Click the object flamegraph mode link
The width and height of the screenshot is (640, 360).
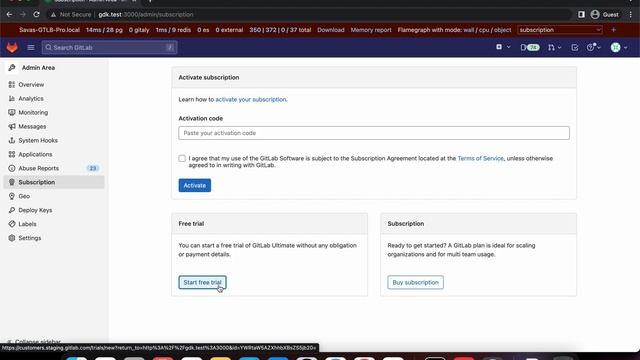click(502, 30)
